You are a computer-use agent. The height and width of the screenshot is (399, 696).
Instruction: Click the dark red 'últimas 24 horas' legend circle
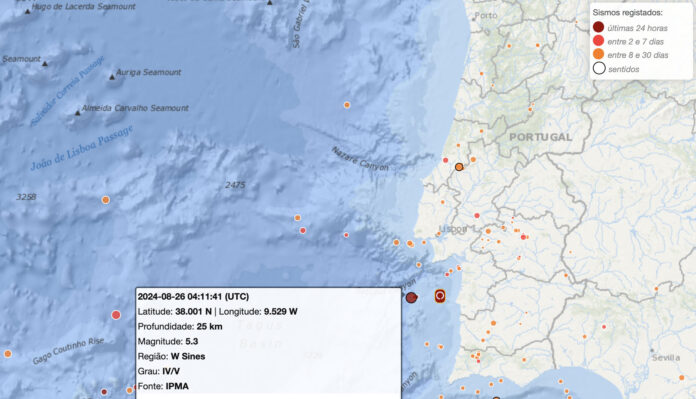[x=598, y=27]
